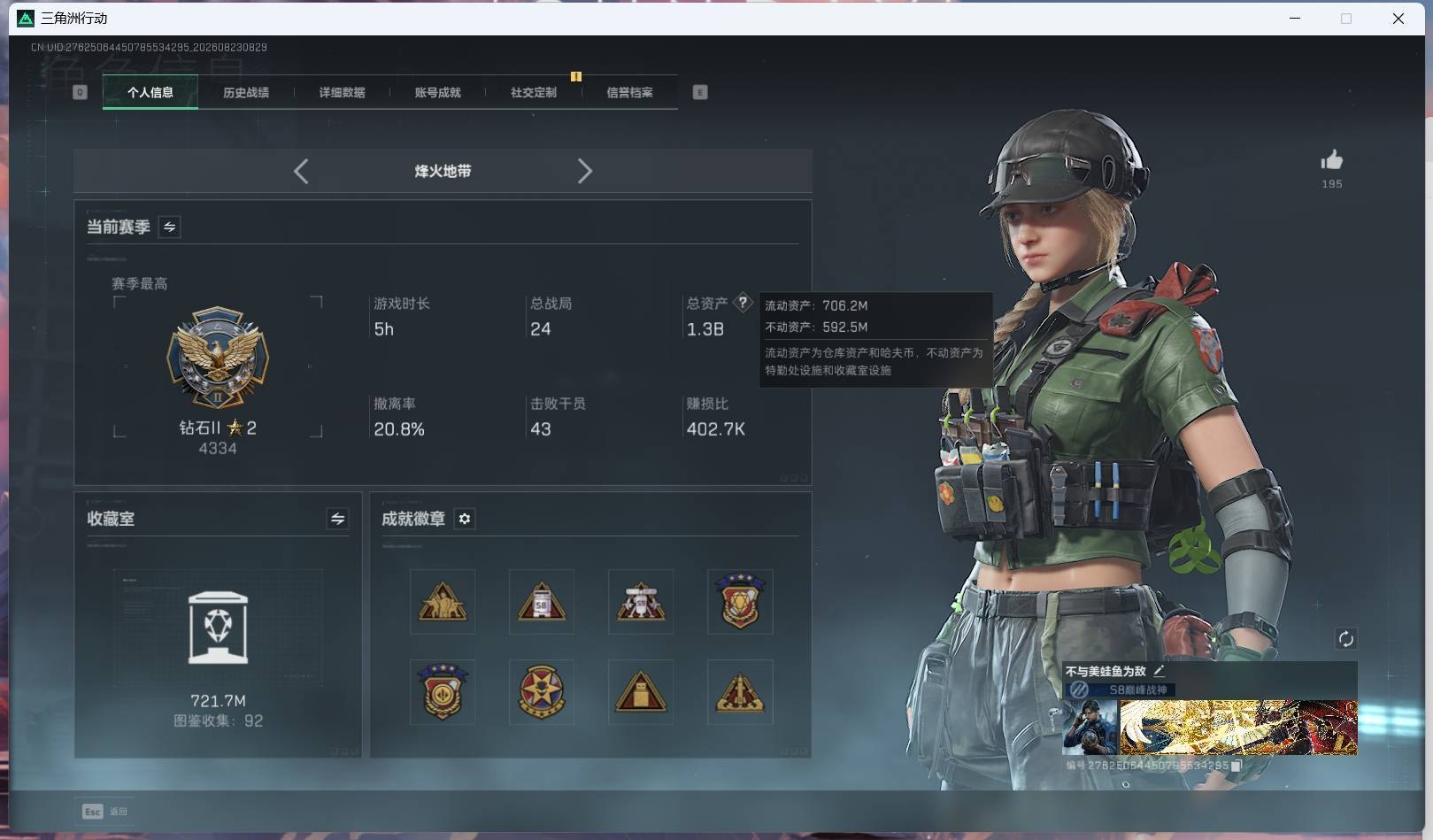Select round star medal badge in bottom row
The height and width of the screenshot is (840, 1433).
(542, 691)
